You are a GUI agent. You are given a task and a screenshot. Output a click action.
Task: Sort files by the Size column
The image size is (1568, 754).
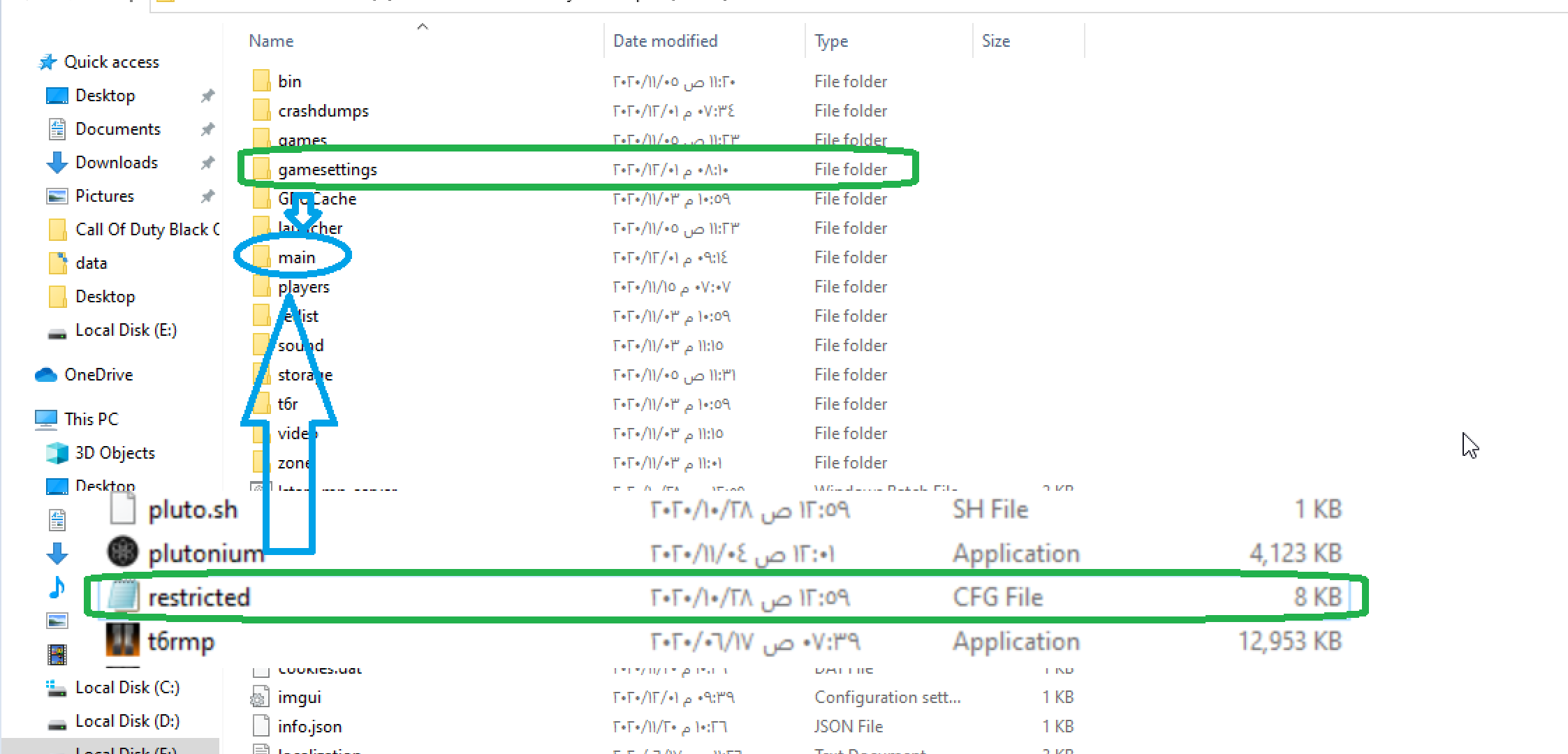coord(996,41)
